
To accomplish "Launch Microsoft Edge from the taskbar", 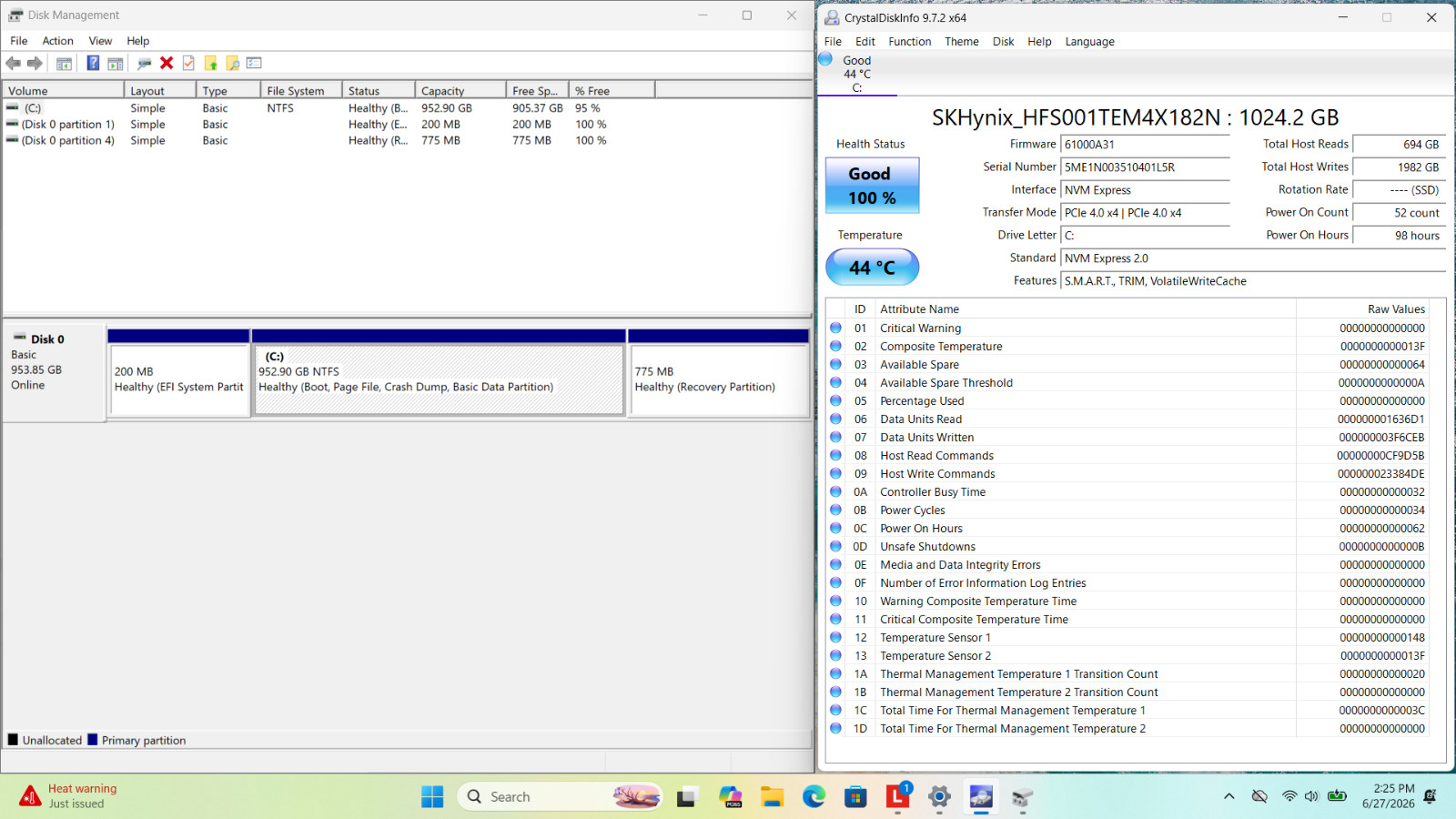I will (814, 797).
